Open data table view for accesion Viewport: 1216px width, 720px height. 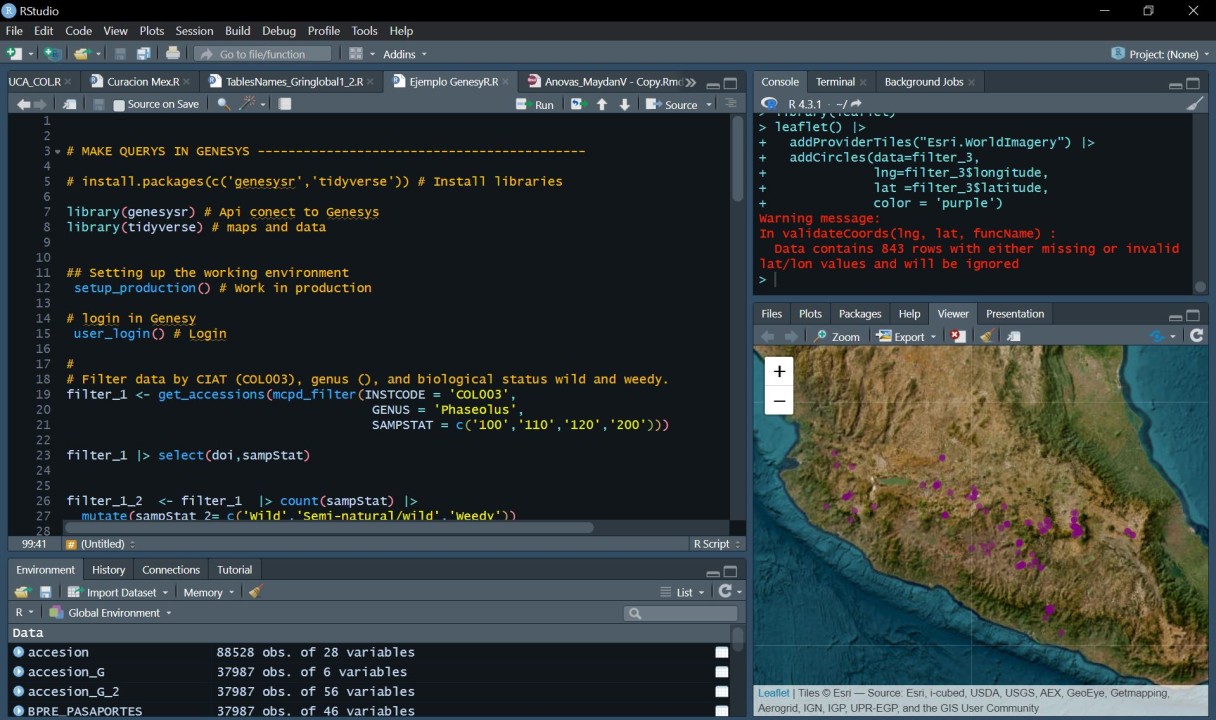(722, 653)
